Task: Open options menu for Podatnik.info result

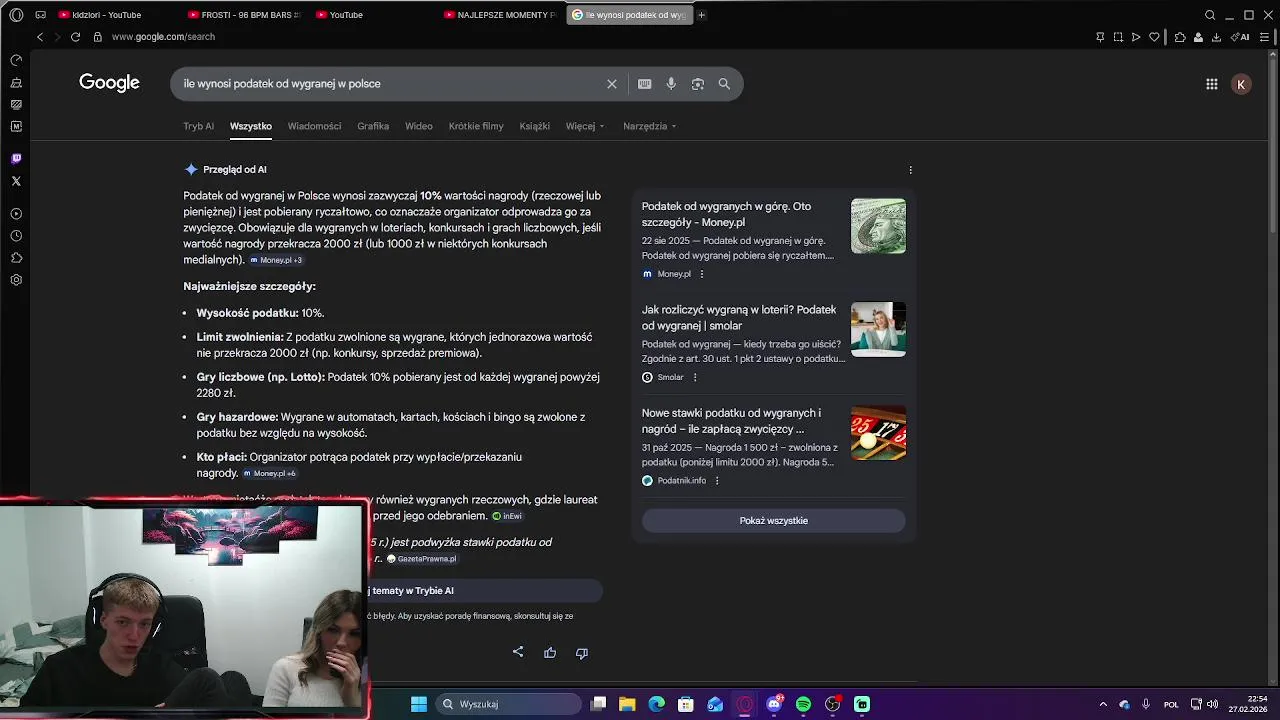Action: (717, 481)
